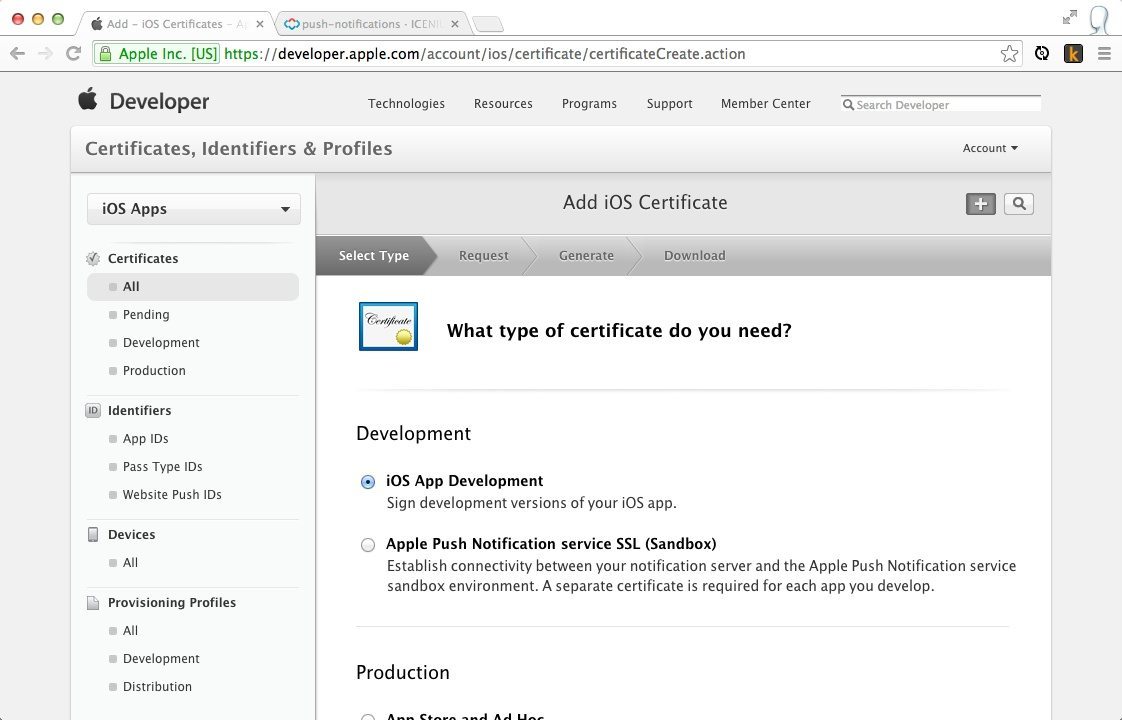This screenshot has width=1122, height=720.
Task: Click the plus icon to add certificate
Action: [980, 204]
